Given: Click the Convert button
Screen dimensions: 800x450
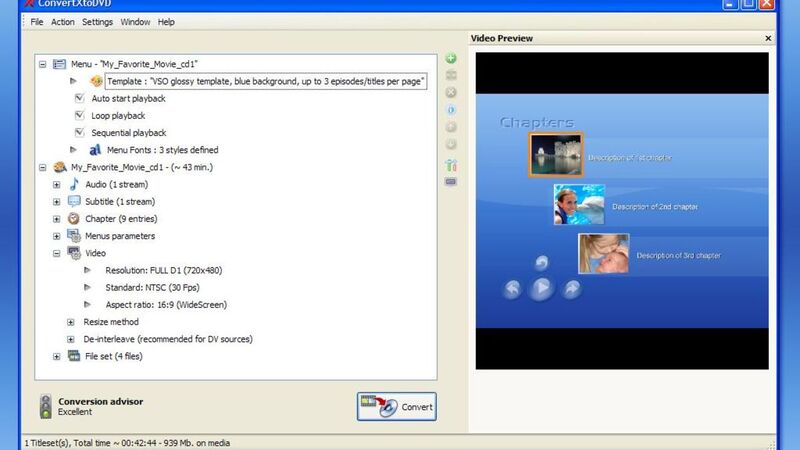Looking at the screenshot, I should 396,407.
